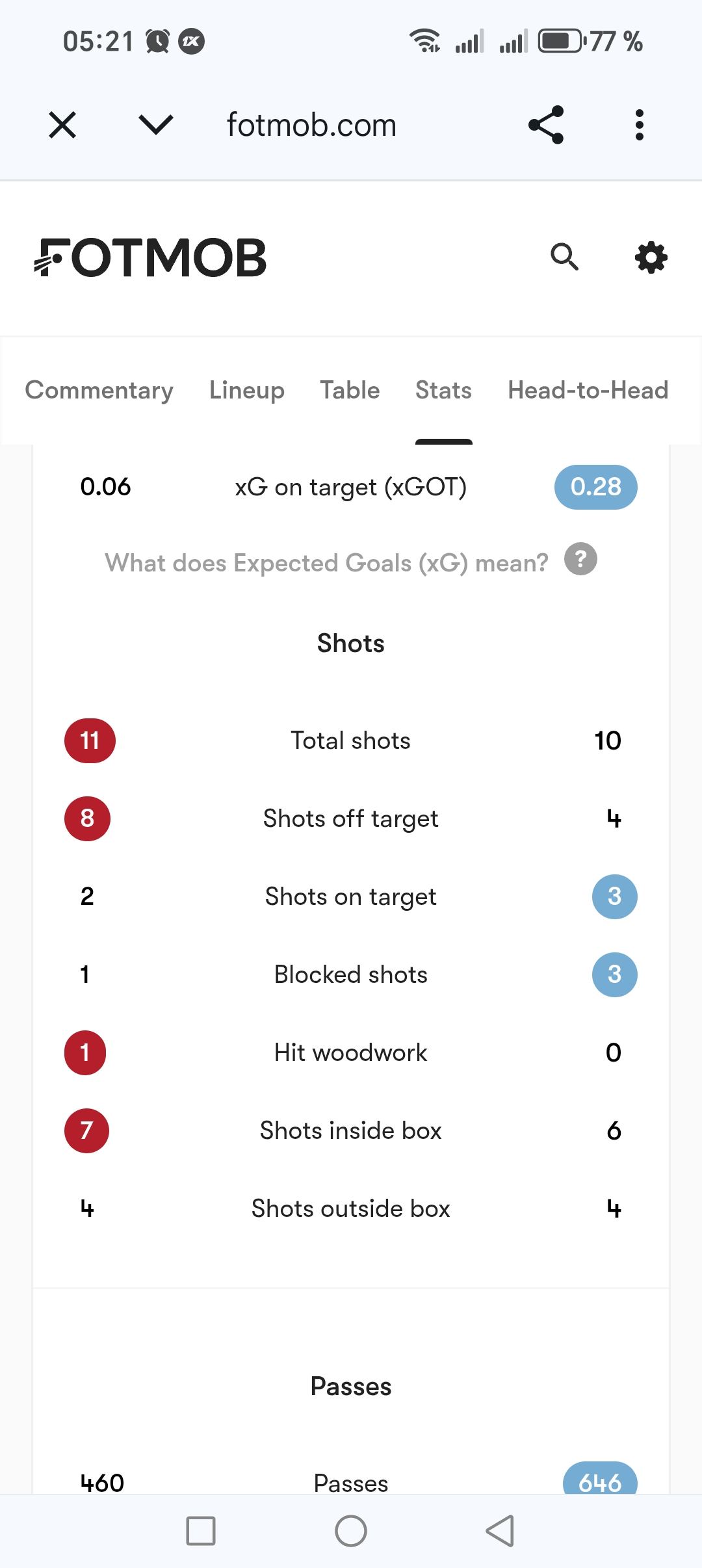Tap the blue 0.28 xGOT badge
Viewport: 702px width, 1568px height.
(x=595, y=487)
